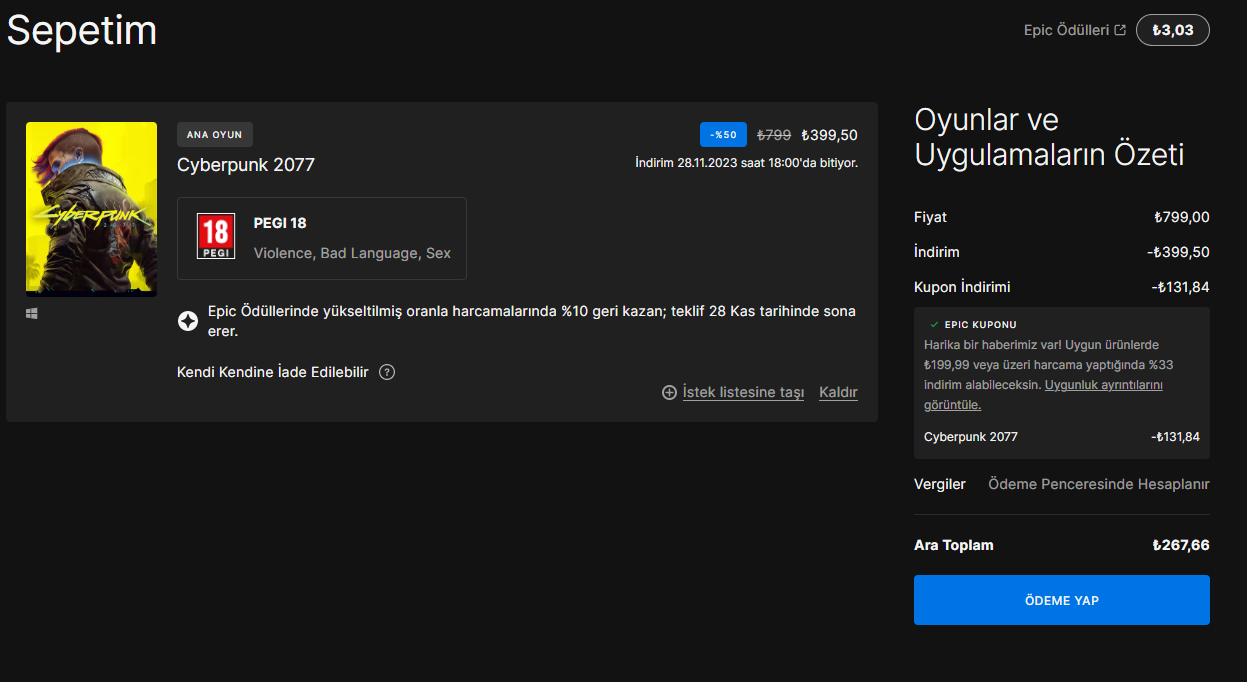The height and width of the screenshot is (682, 1247).
Task: Click the Sepetim page heading
Action: pos(82,30)
